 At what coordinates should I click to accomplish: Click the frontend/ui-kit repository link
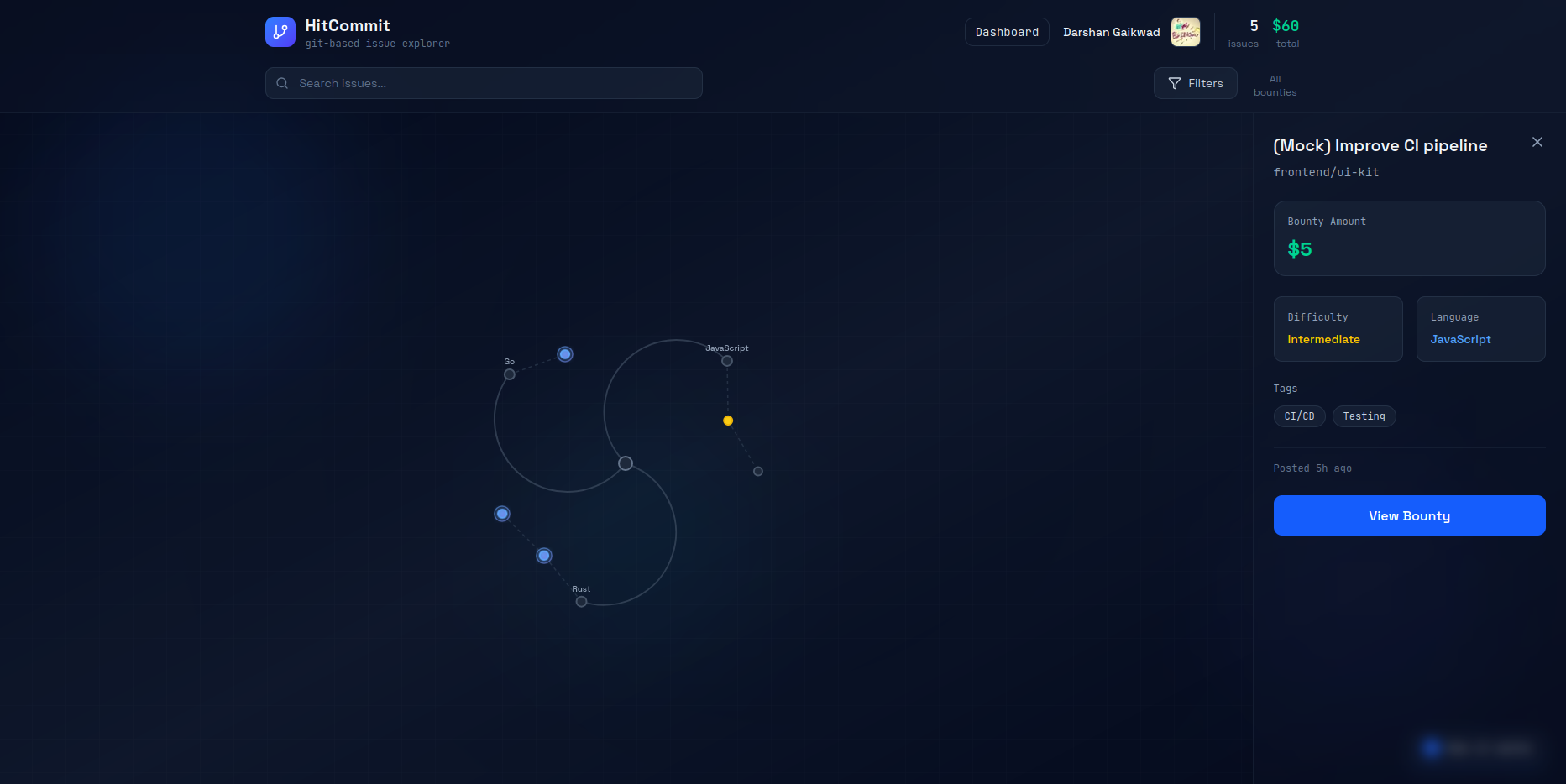1327,172
